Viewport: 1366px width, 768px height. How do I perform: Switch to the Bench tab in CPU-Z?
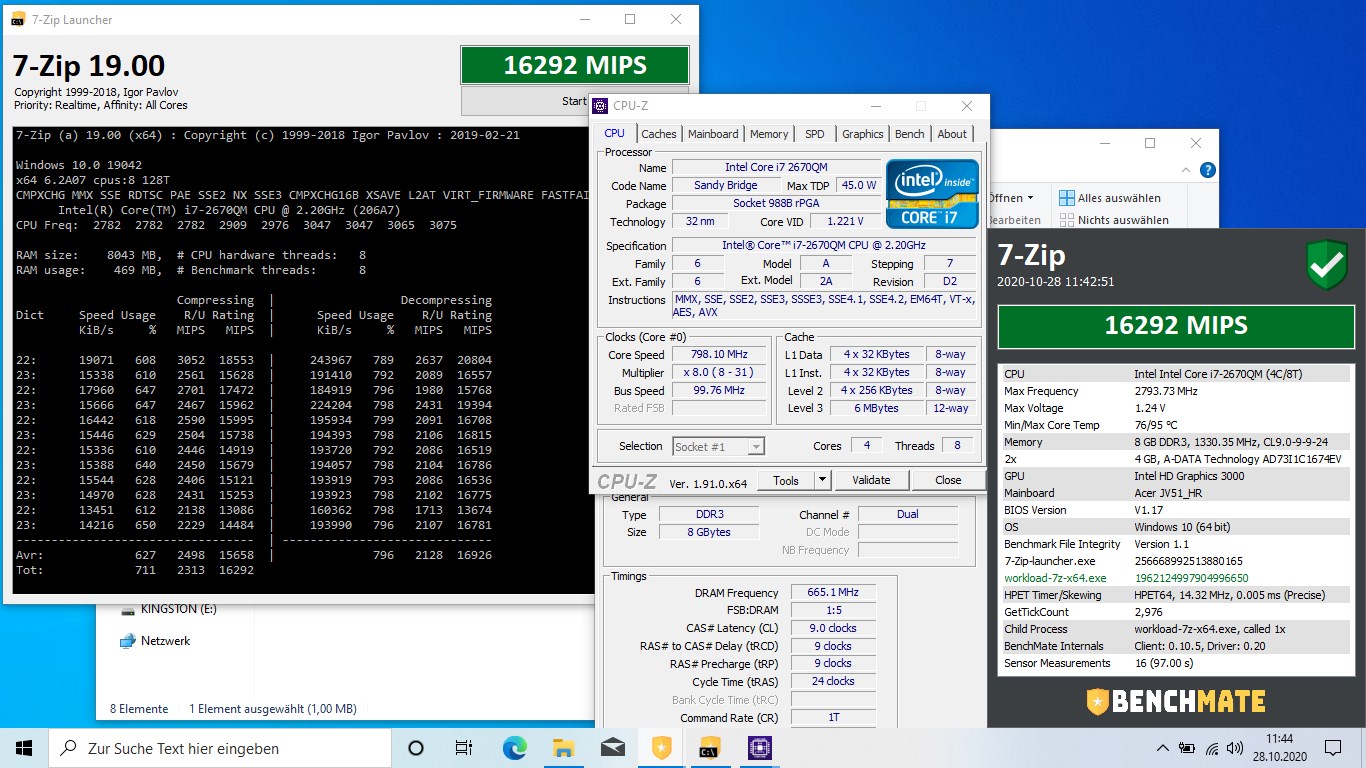coord(910,134)
